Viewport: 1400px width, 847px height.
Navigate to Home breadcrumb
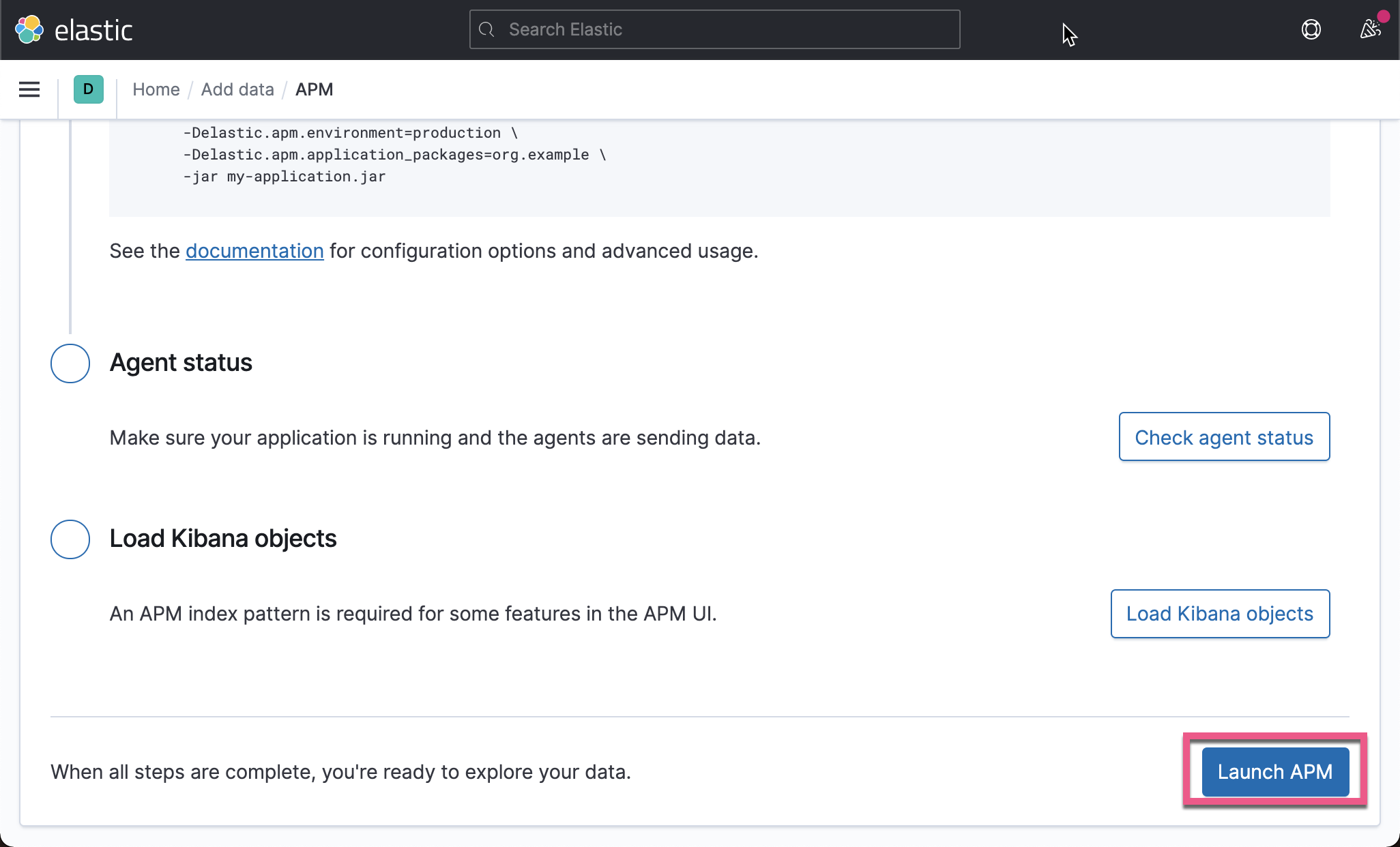point(156,89)
